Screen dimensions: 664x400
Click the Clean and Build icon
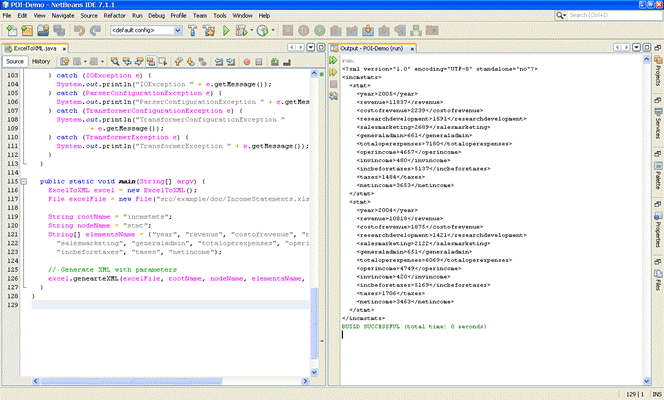(x=209, y=30)
